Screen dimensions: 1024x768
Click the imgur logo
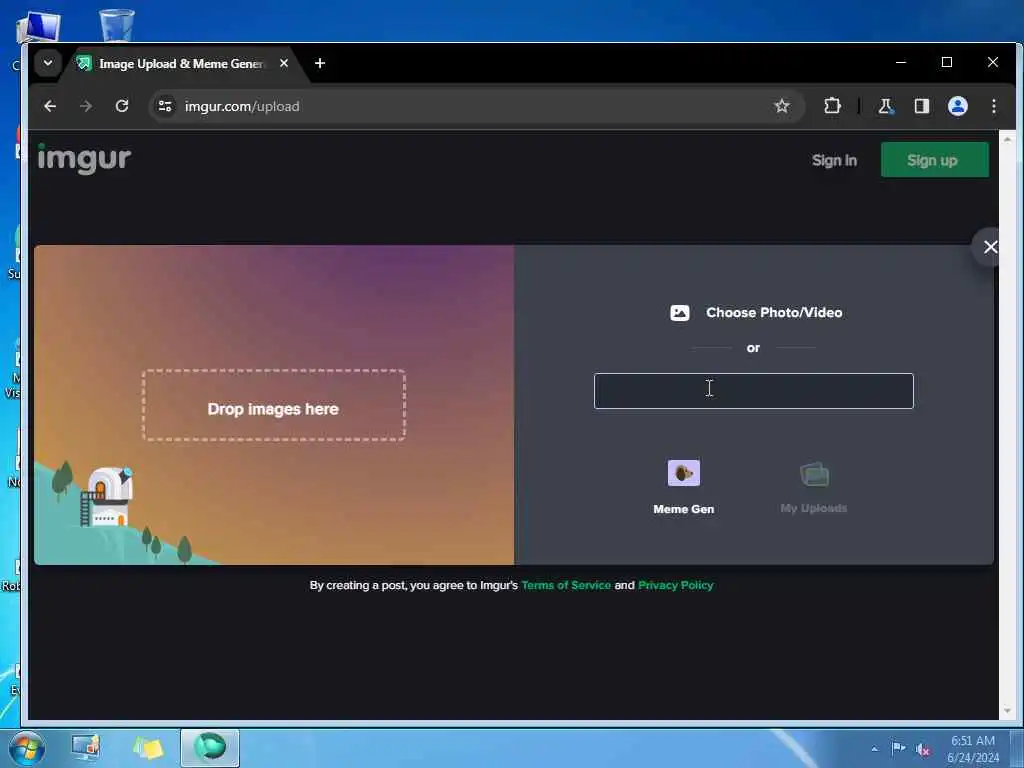click(x=84, y=159)
